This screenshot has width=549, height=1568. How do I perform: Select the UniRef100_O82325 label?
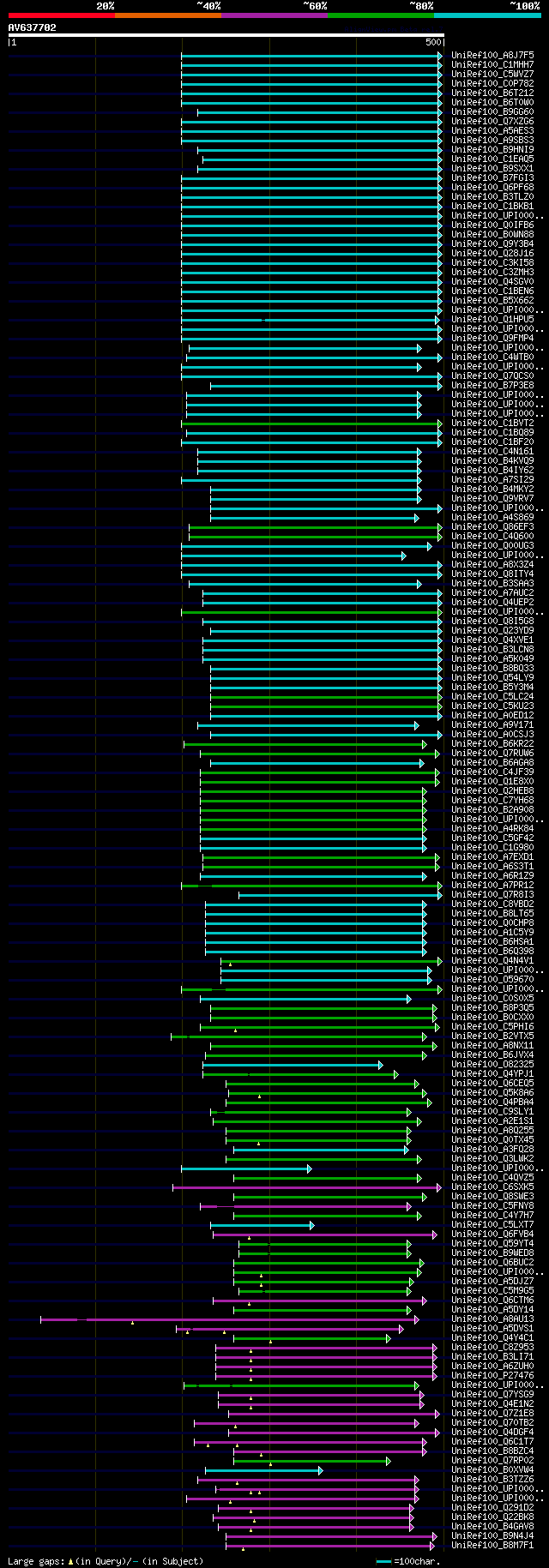click(x=492, y=1064)
